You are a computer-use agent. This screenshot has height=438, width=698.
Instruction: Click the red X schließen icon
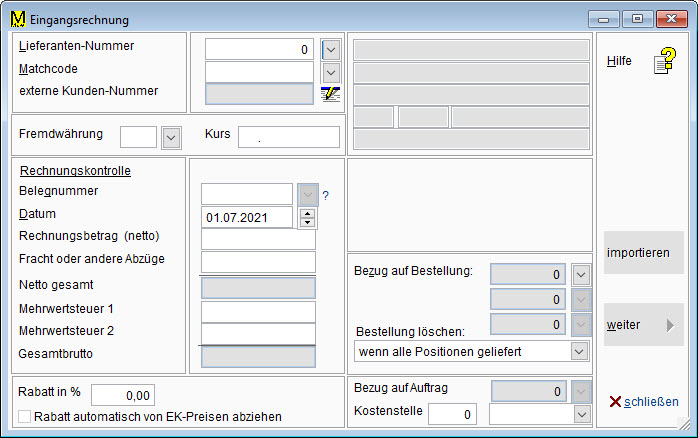[615, 402]
